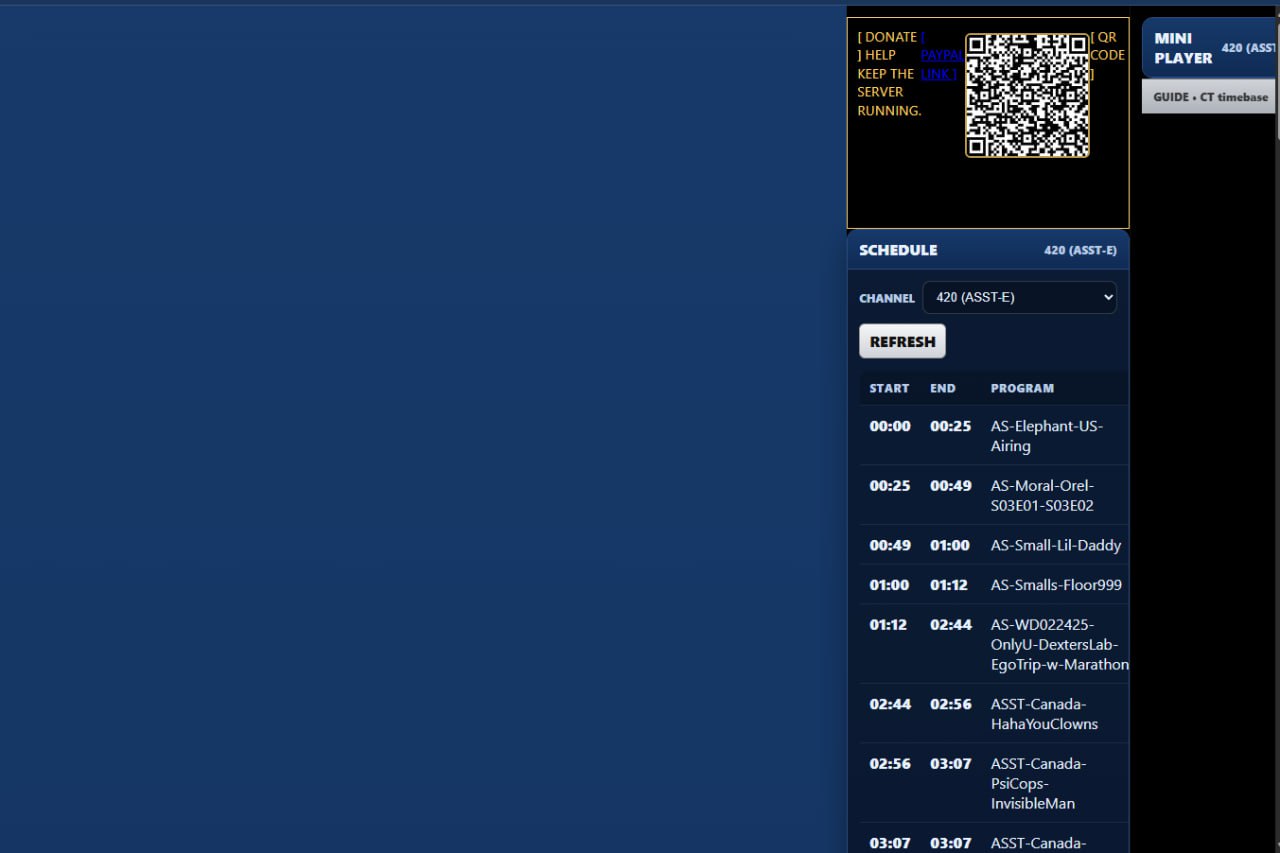
Task: Select the AS-Small-Lil-Daddy program
Action: coord(1055,545)
